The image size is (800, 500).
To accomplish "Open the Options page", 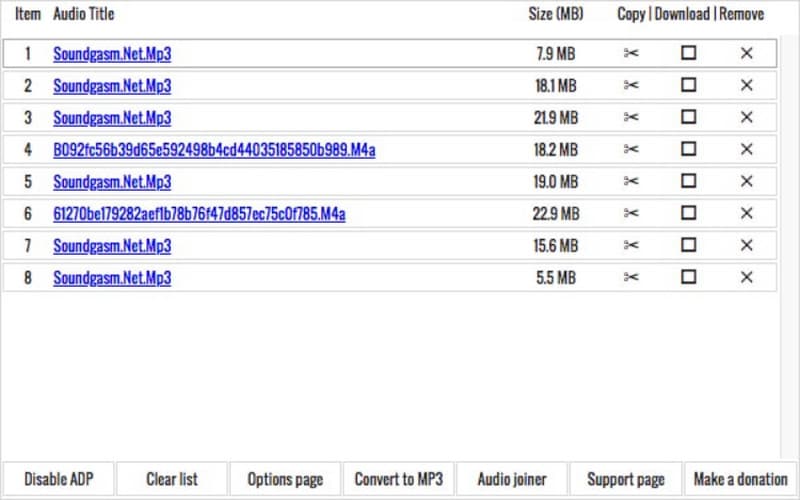I will tap(285, 479).
